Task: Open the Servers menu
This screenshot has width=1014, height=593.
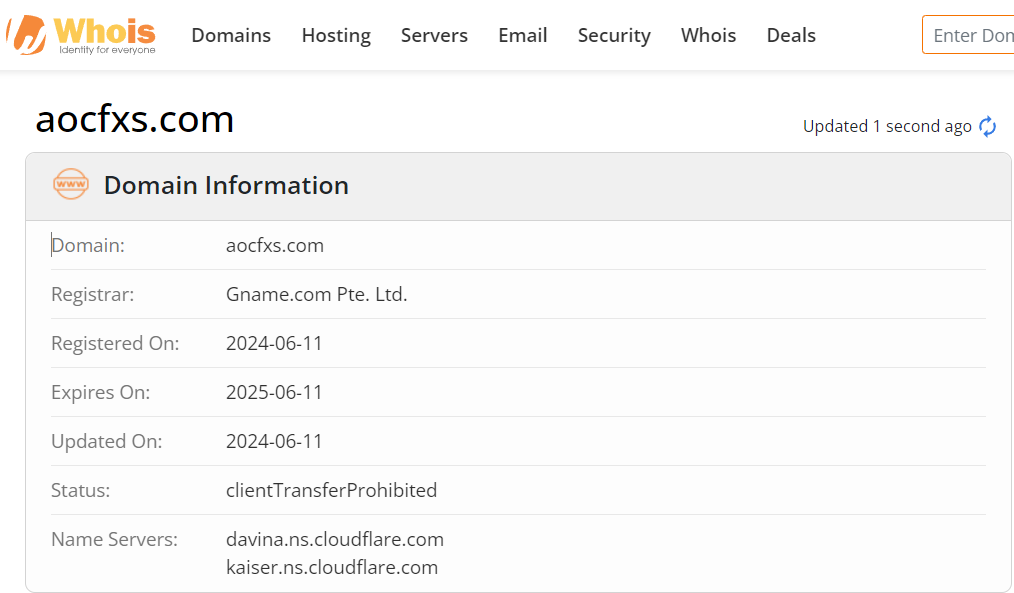Action: [434, 35]
